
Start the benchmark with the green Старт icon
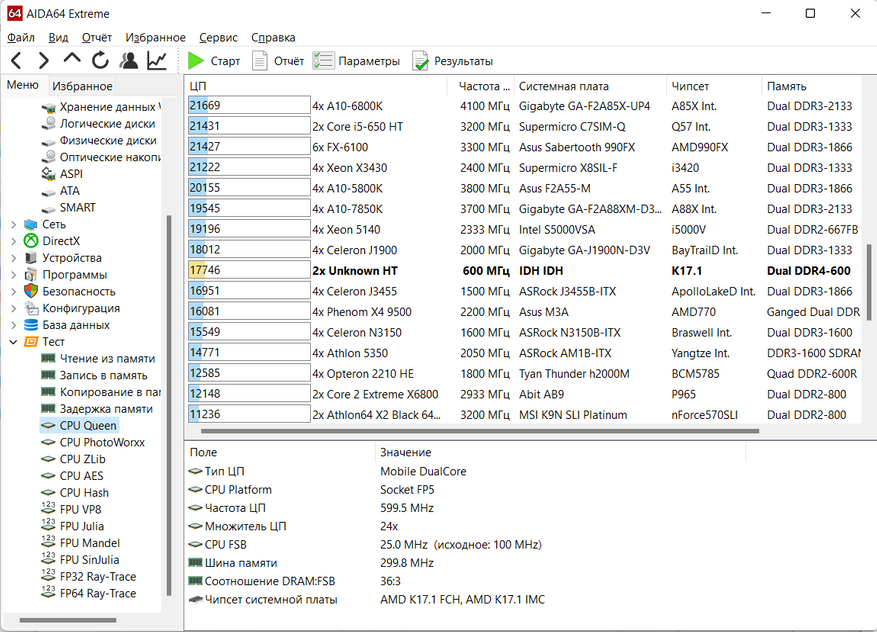[196, 61]
